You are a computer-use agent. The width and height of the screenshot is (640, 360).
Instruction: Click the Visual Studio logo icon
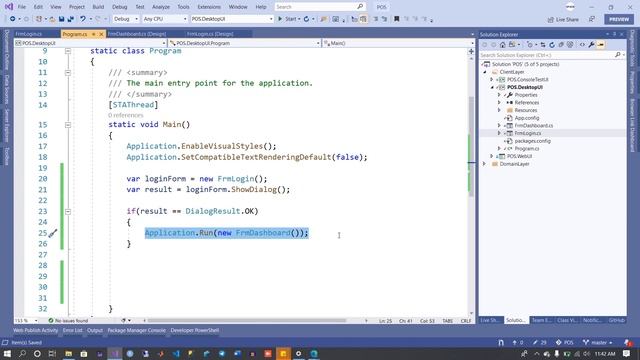click(9, 7)
